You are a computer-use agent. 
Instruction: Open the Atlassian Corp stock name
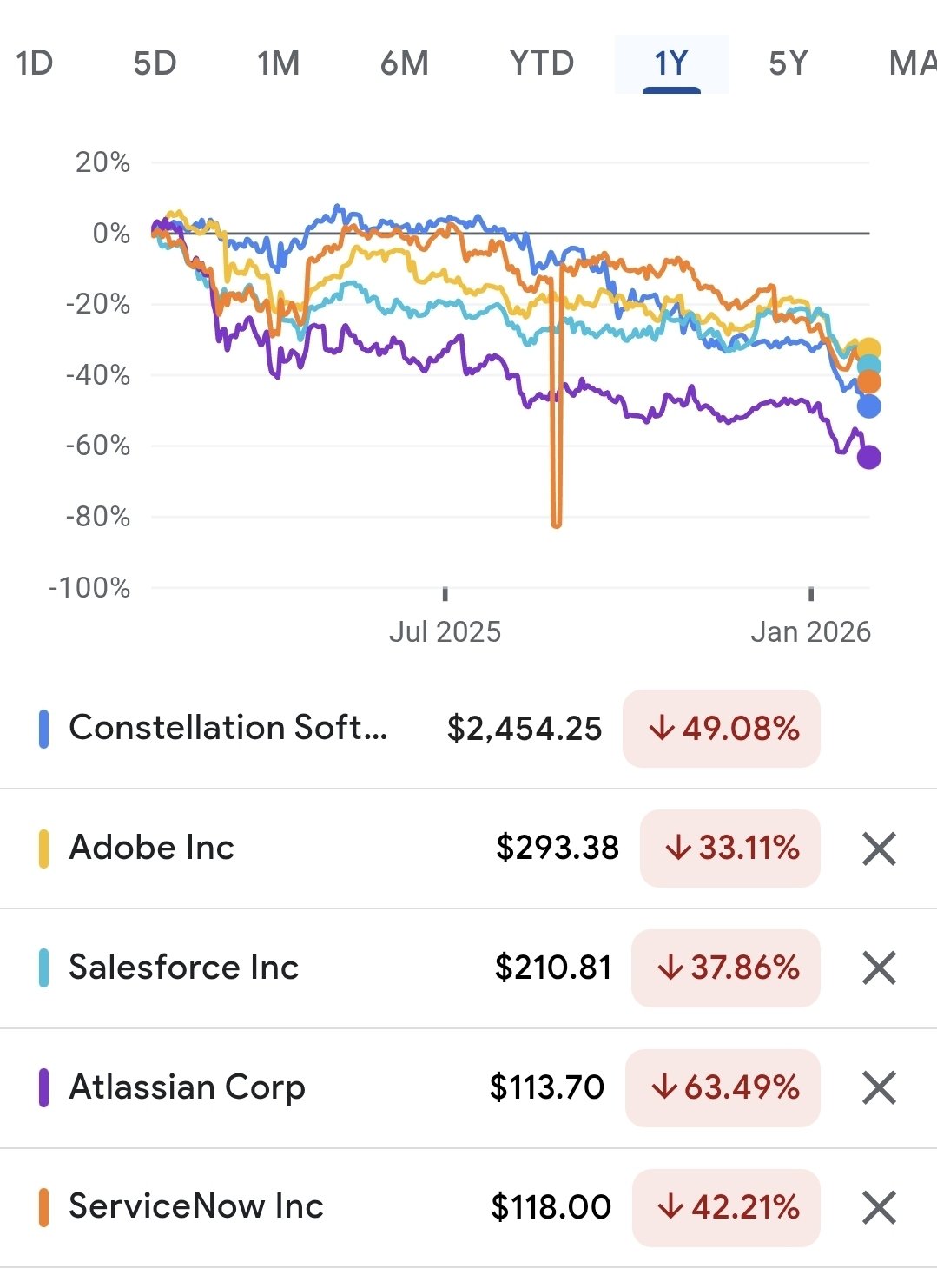[188, 1087]
